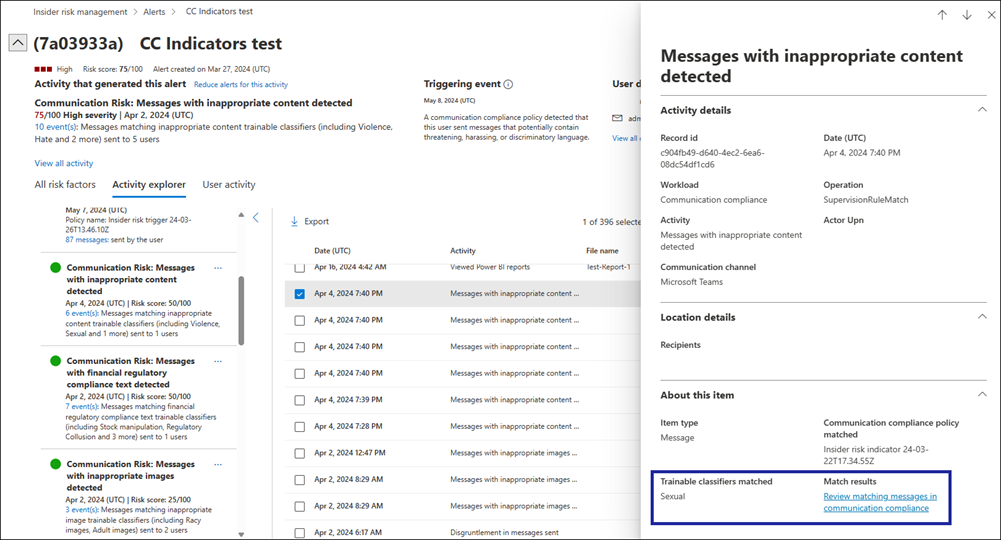The width and height of the screenshot is (1001, 540).
Task: Open the User activity tab
Action: coord(228,185)
